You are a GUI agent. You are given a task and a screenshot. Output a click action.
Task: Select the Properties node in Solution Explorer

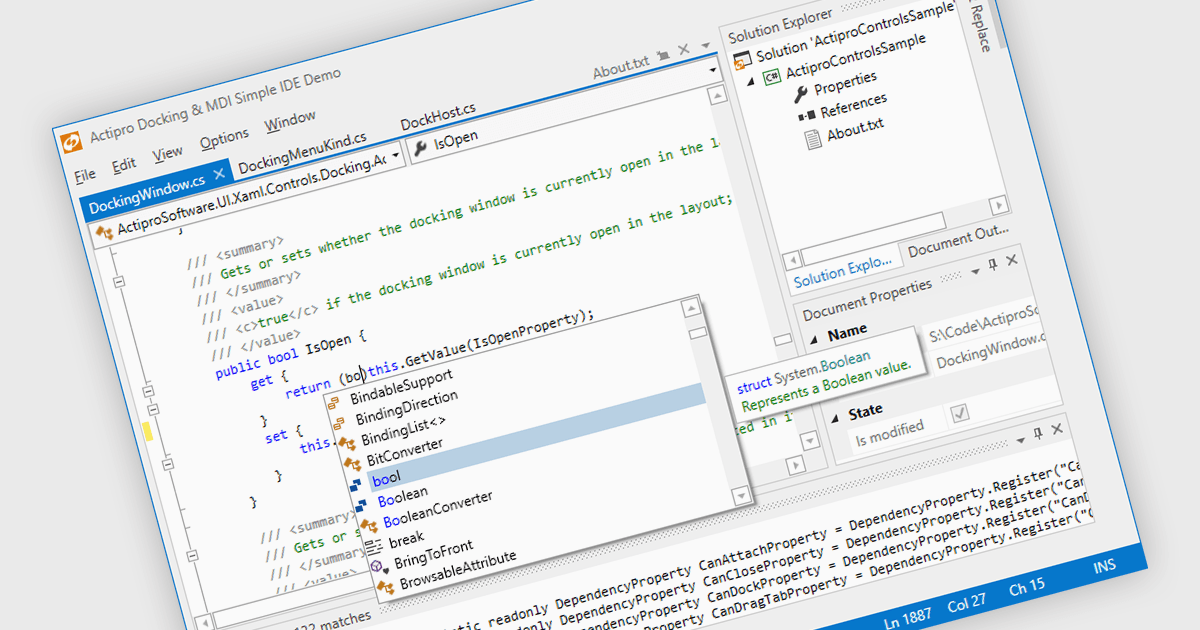pyautogui.click(x=845, y=82)
